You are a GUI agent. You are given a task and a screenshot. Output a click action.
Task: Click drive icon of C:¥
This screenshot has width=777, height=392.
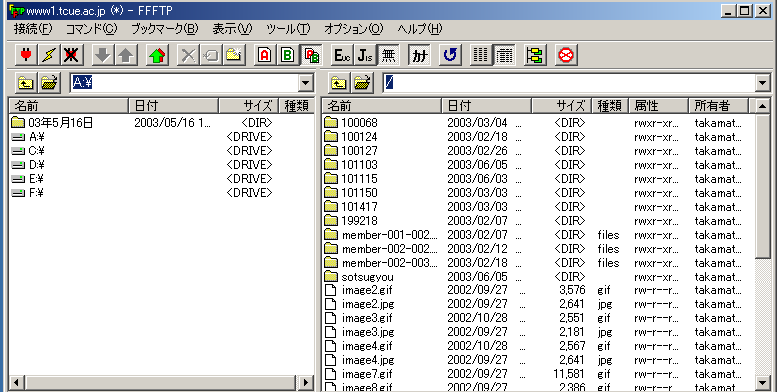(x=18, y=151)
